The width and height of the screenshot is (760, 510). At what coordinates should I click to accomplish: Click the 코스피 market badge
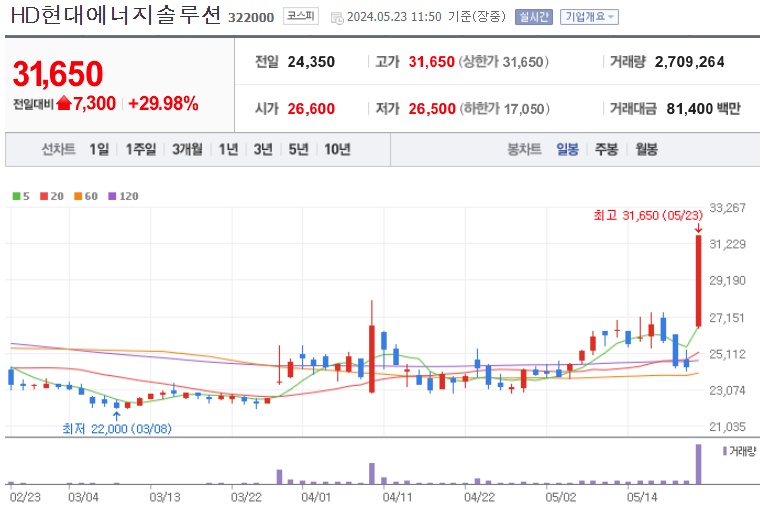click(301, 16)
